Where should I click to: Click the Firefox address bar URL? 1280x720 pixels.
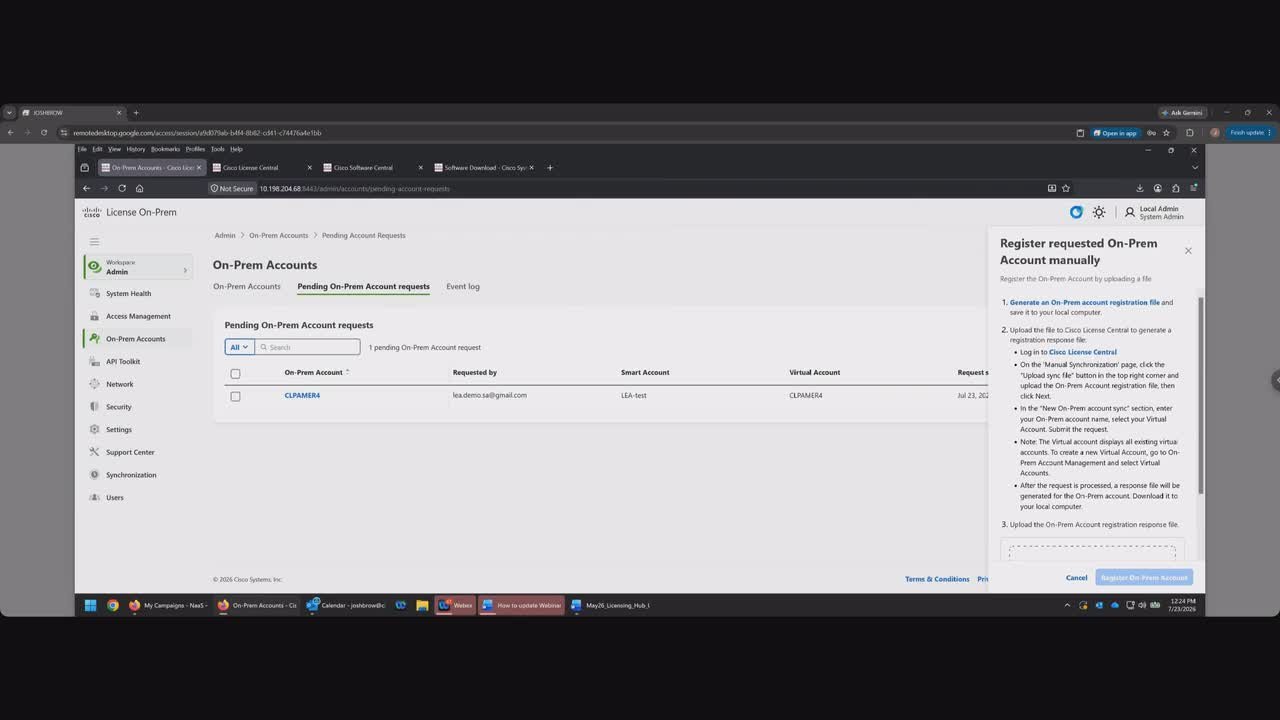[355, 188]
